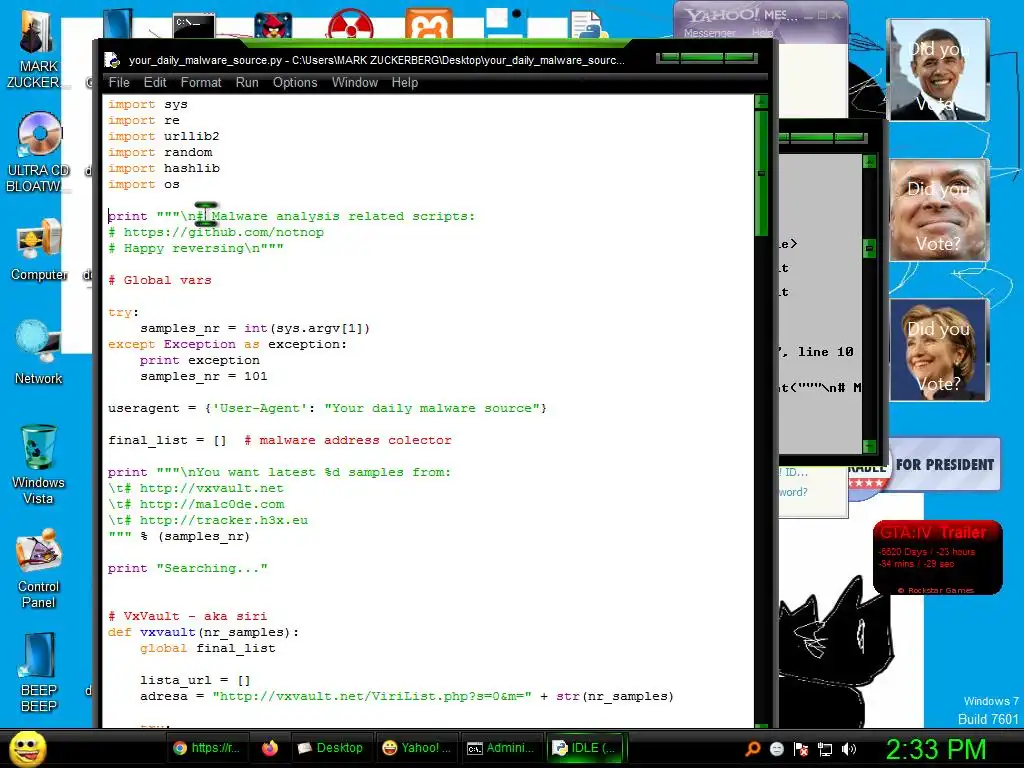Click the 'http://vxvault.net' line in code
The image size is (1024, 768).
pyautogui.click(x=196, y=488)
